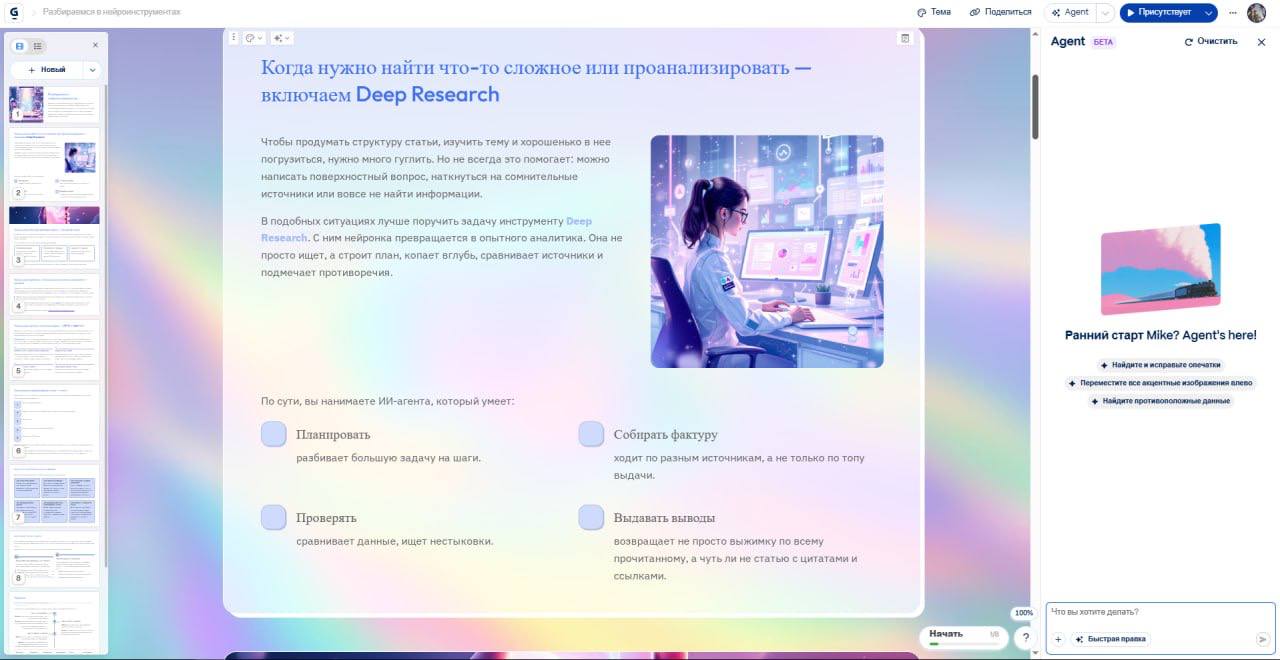Click the card heading about Deep Research
This screenshot has height=660, width=1280.
point(536,81)
